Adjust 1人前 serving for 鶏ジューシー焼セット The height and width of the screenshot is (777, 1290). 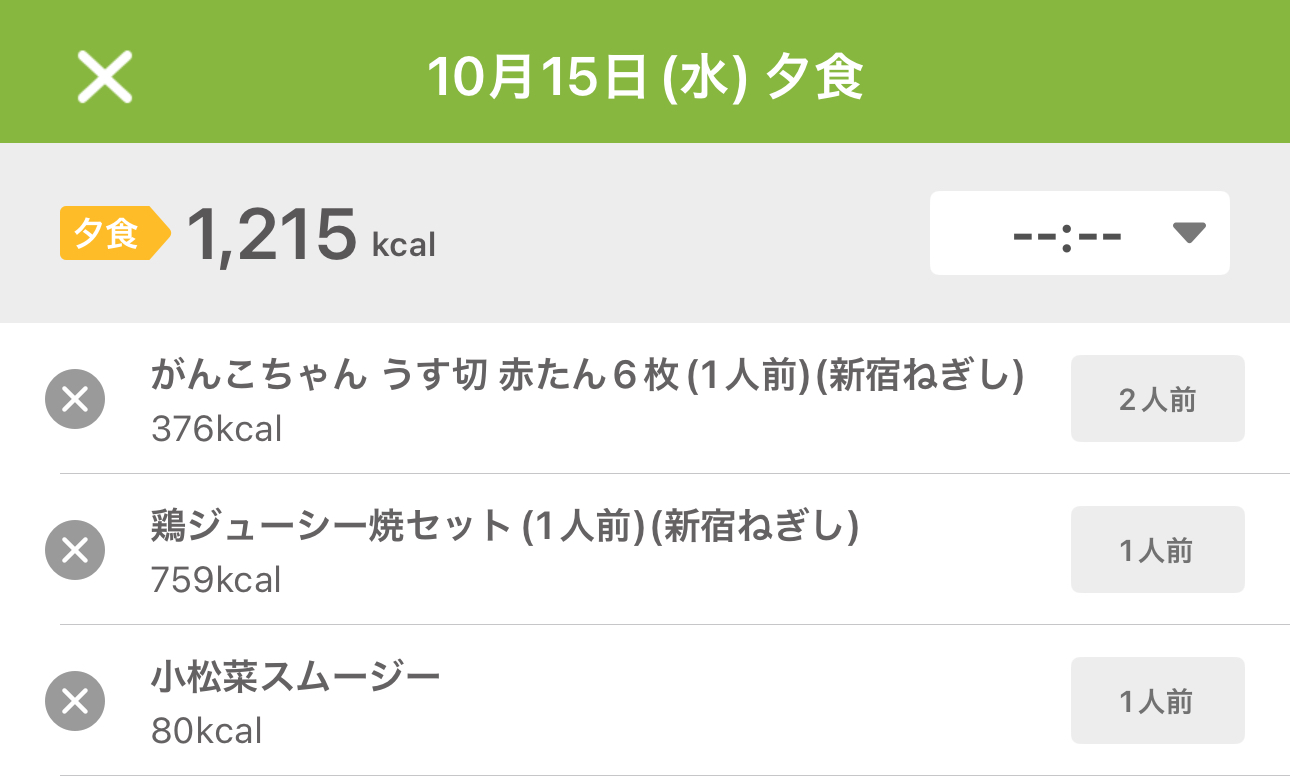coord(1157,550)
